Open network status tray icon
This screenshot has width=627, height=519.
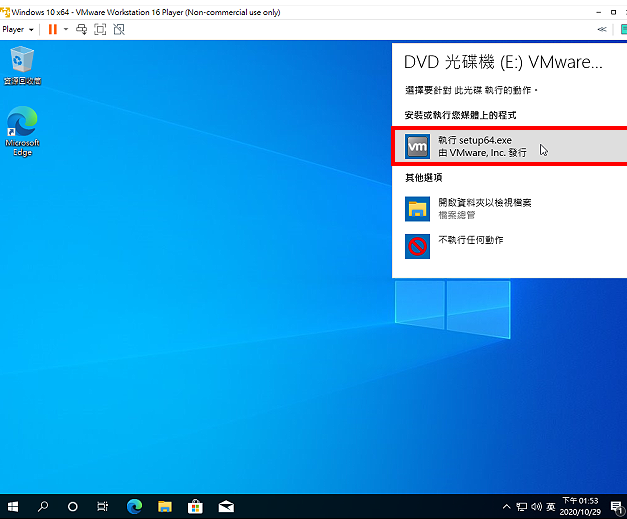[x=521, y=507]
